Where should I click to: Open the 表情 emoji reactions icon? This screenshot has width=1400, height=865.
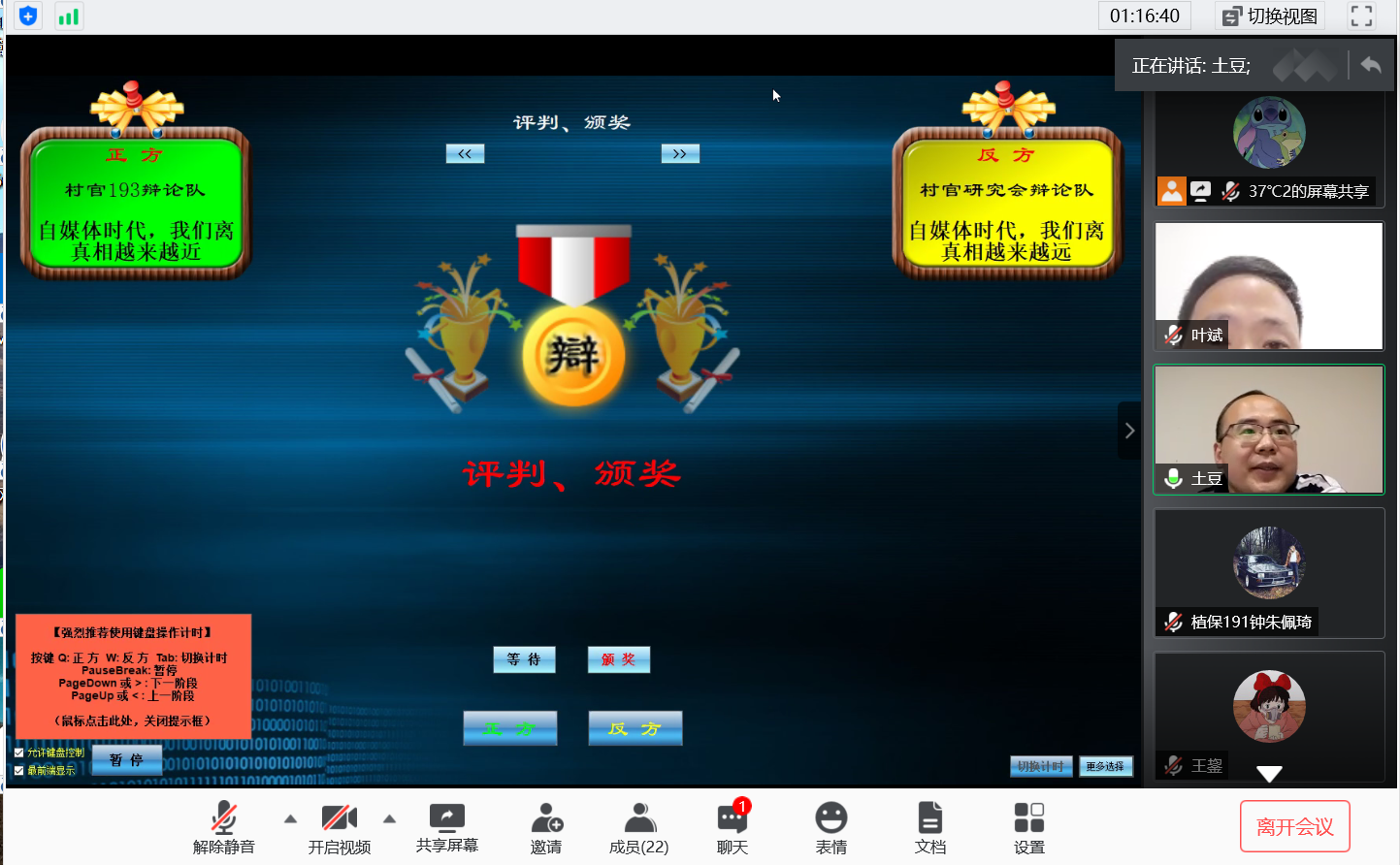pyautogui.click(x=830, y=817)
